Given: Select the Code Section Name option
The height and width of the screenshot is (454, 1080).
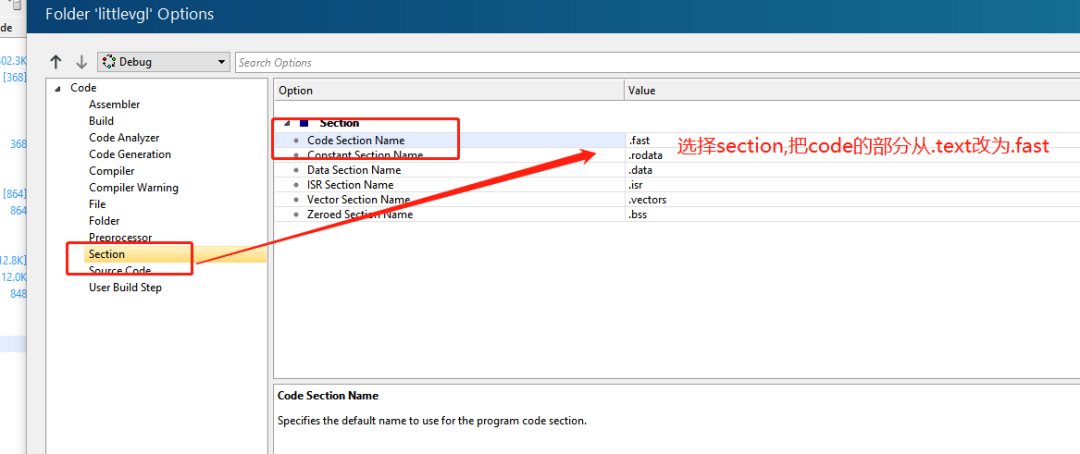Looking at the screenshot, I should 355,140.
